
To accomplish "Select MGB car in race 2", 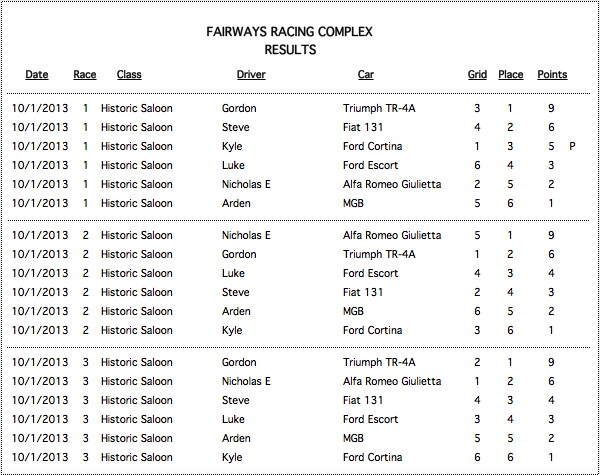I will 353,311.
